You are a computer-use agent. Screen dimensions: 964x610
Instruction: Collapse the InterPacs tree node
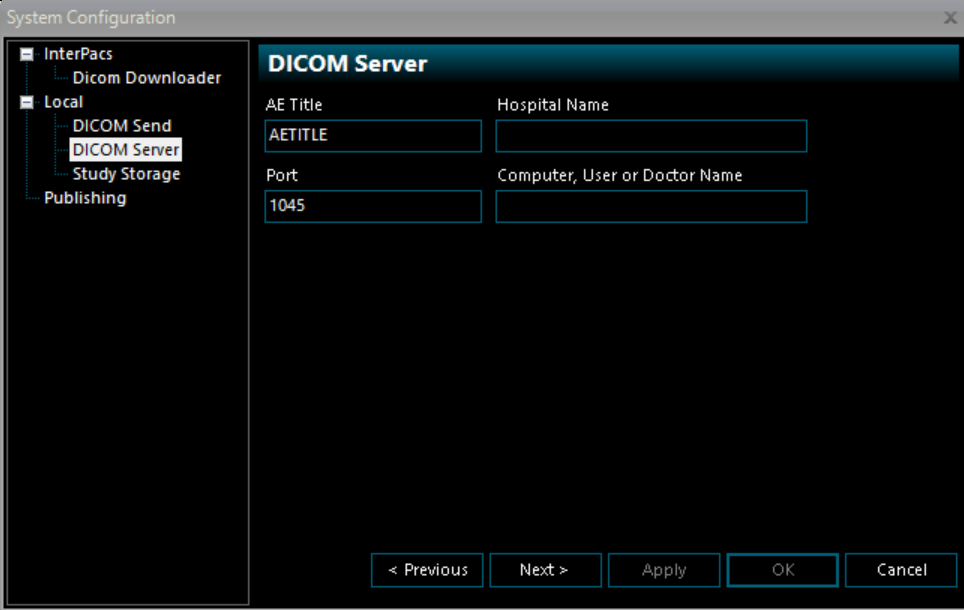[26, 54]
